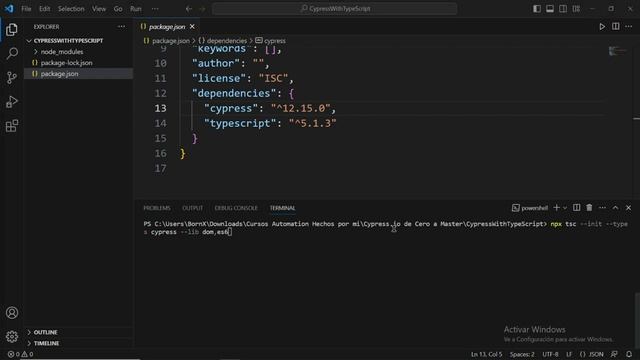Screen dimensions: 640x360
Task: Click line 14 typescript dependency text
Action: coord(270,123)
